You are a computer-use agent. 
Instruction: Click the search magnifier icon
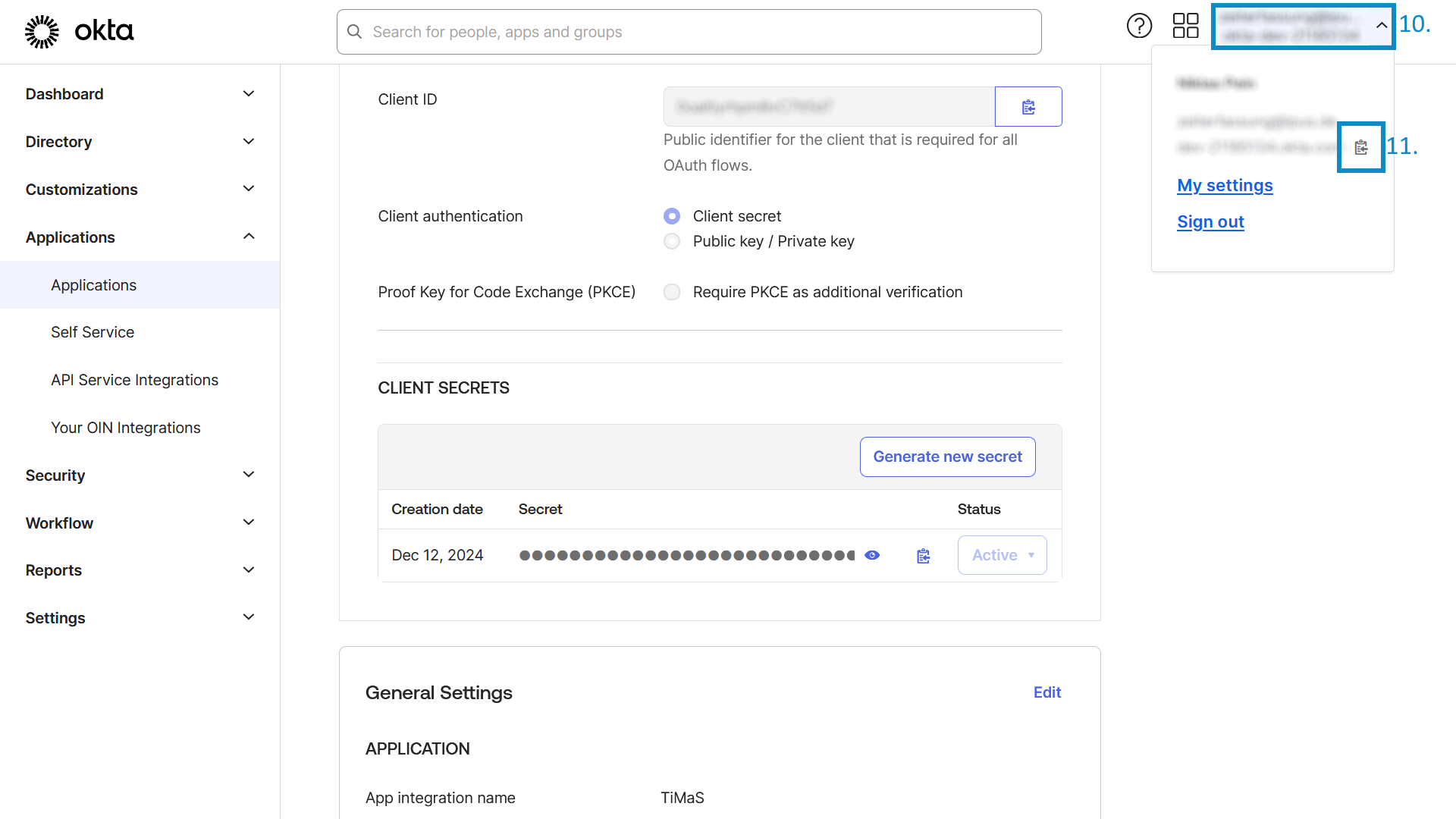click(x=354, y=32)
